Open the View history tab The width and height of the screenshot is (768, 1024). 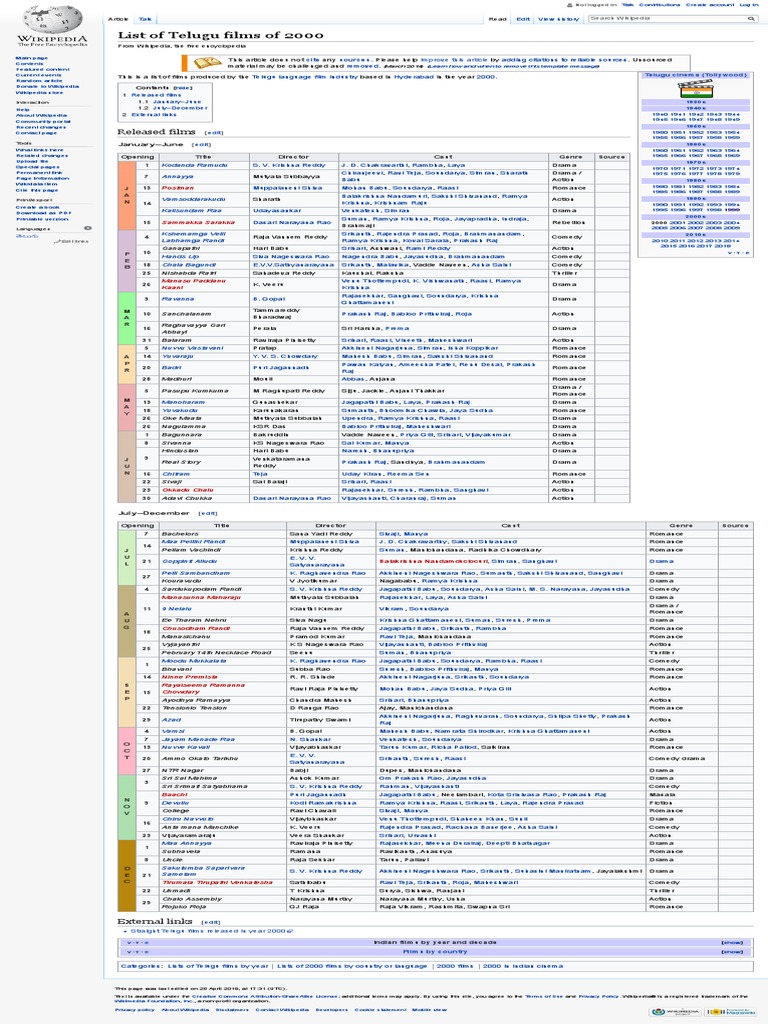[x=558, y=19]
